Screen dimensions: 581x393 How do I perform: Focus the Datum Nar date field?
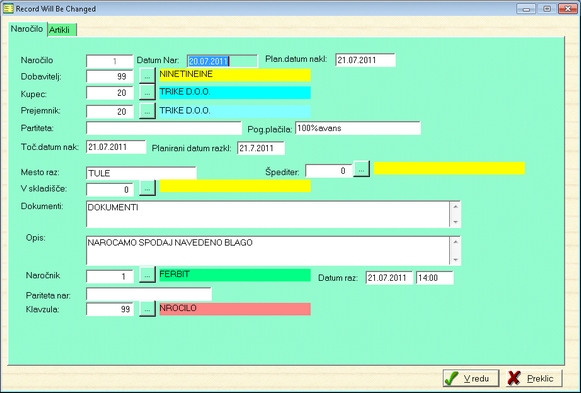[x=222, y=61]
